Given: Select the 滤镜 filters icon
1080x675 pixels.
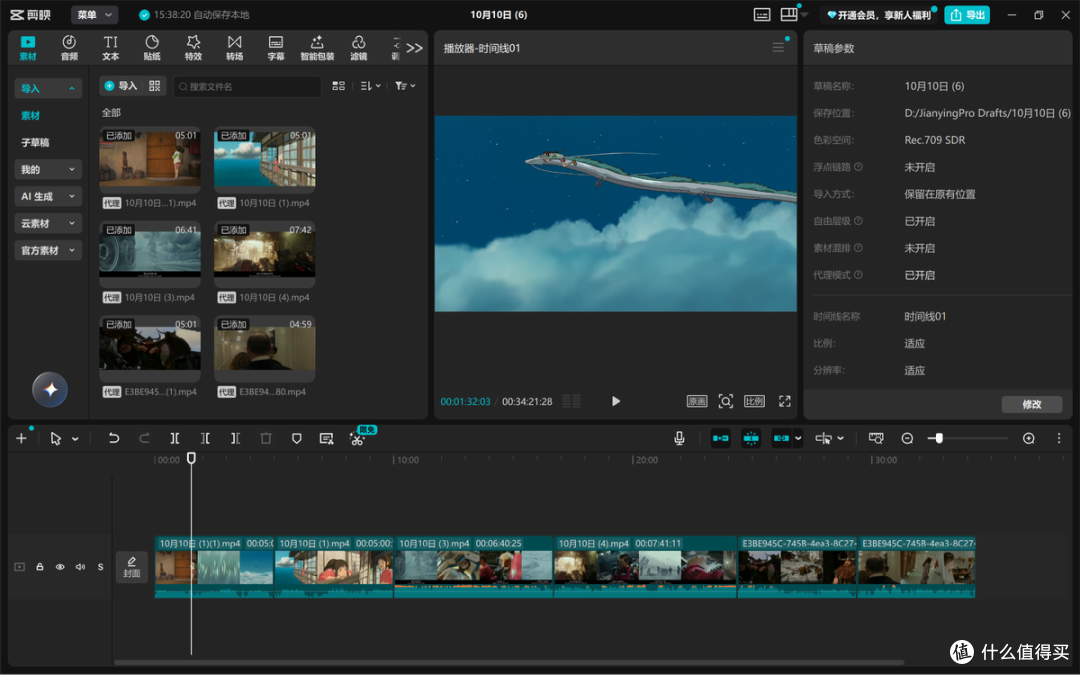Looking at the screenshot, I should click(x=358, y=48).
